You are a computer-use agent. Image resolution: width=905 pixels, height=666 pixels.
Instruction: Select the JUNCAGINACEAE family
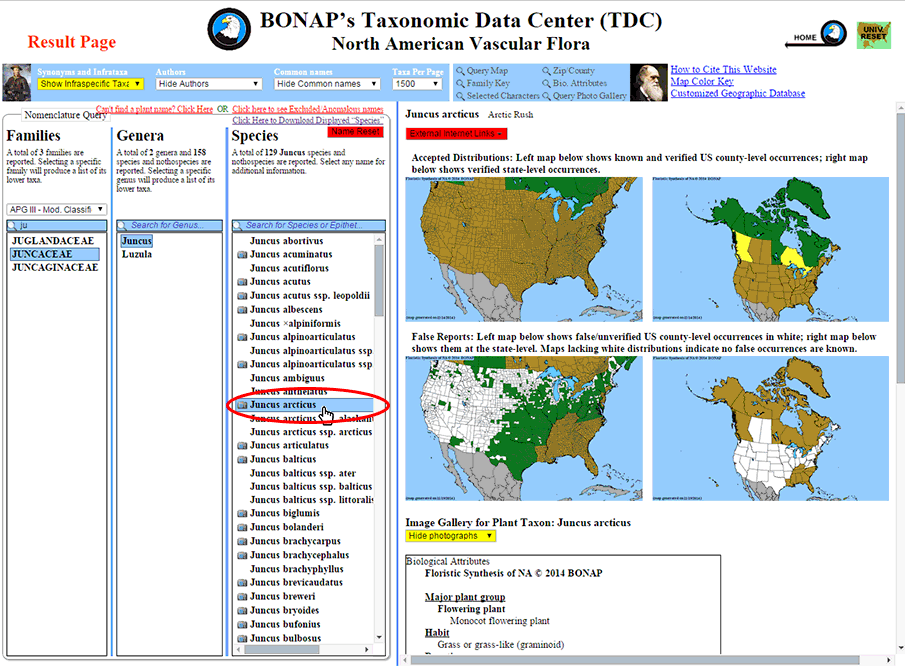(55, 268)
